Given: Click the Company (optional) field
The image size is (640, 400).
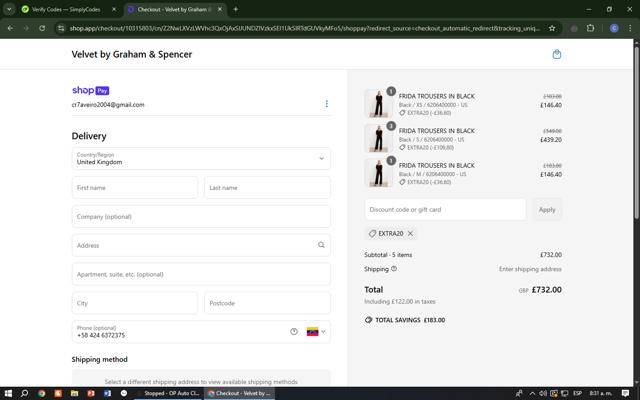Looking at the screenshot, I should 201,216.
